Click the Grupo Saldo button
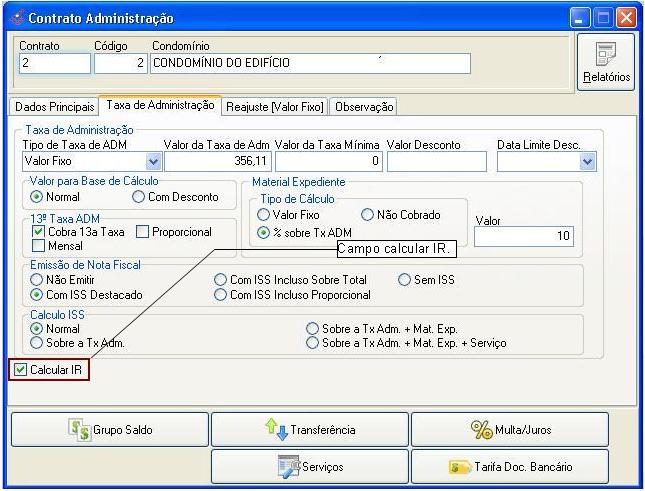This screenshot has height=491, width=645. click(109, 429)
